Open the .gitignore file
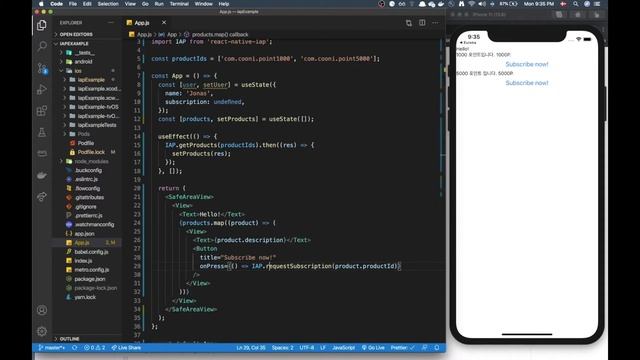Image resolution: width=640 pixels, height=360 pixels. [x=85, y=207]
